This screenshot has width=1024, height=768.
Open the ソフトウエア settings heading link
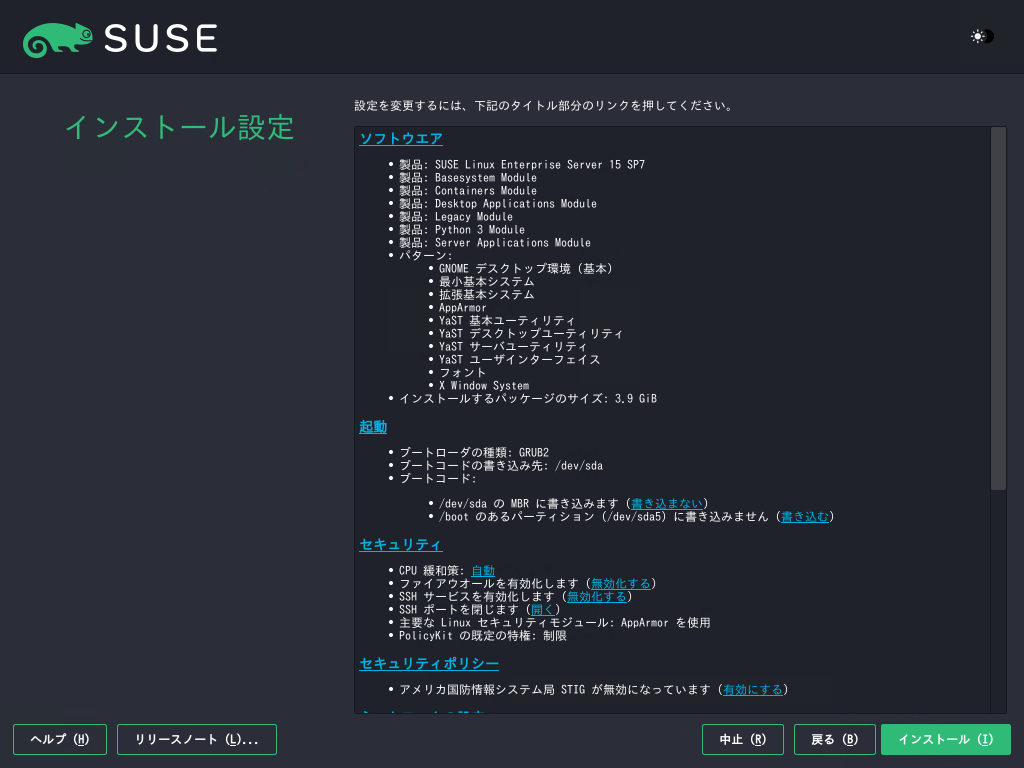(400, 139)
